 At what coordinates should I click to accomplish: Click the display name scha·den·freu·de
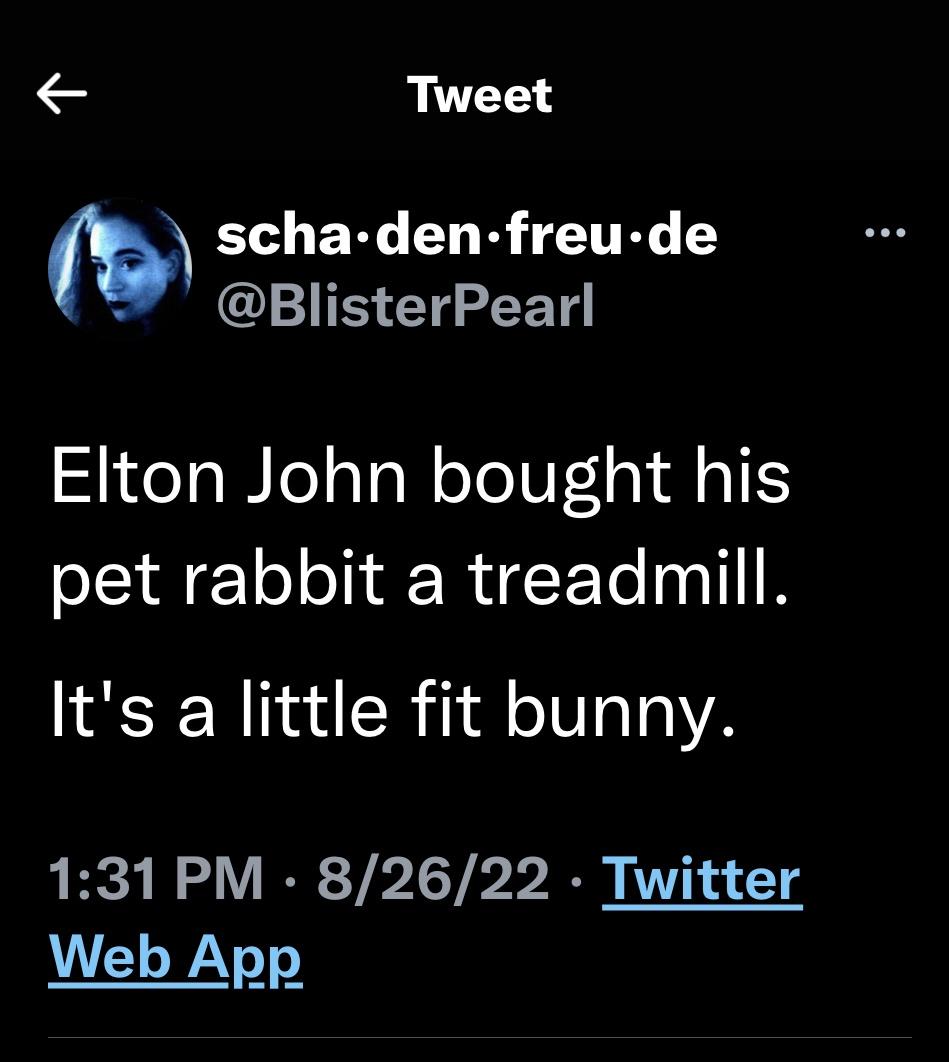[x=467, y=235]
